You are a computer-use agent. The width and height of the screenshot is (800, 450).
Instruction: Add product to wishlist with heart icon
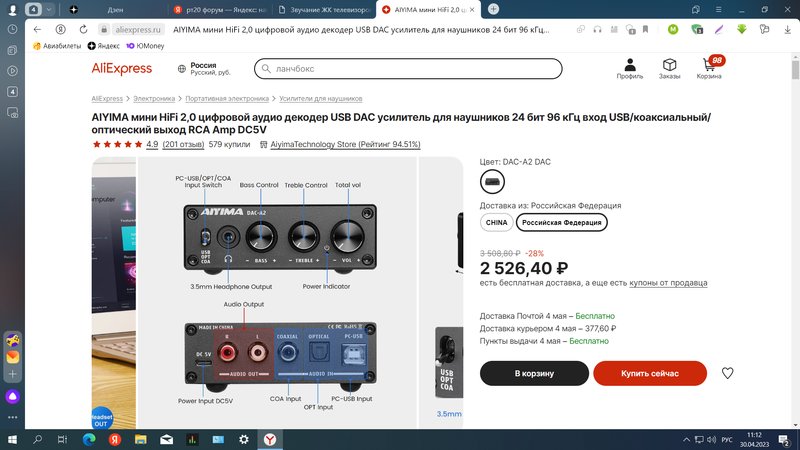coord(728,373)
